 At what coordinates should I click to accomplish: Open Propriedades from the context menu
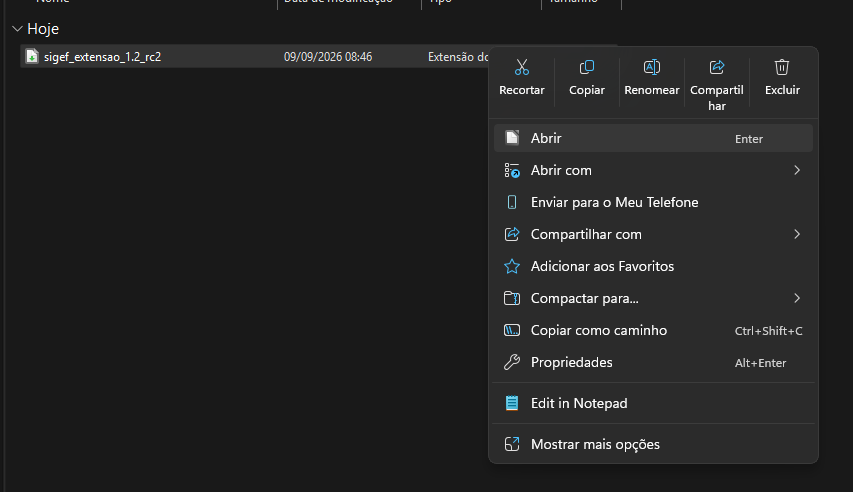tap(653, 362)
